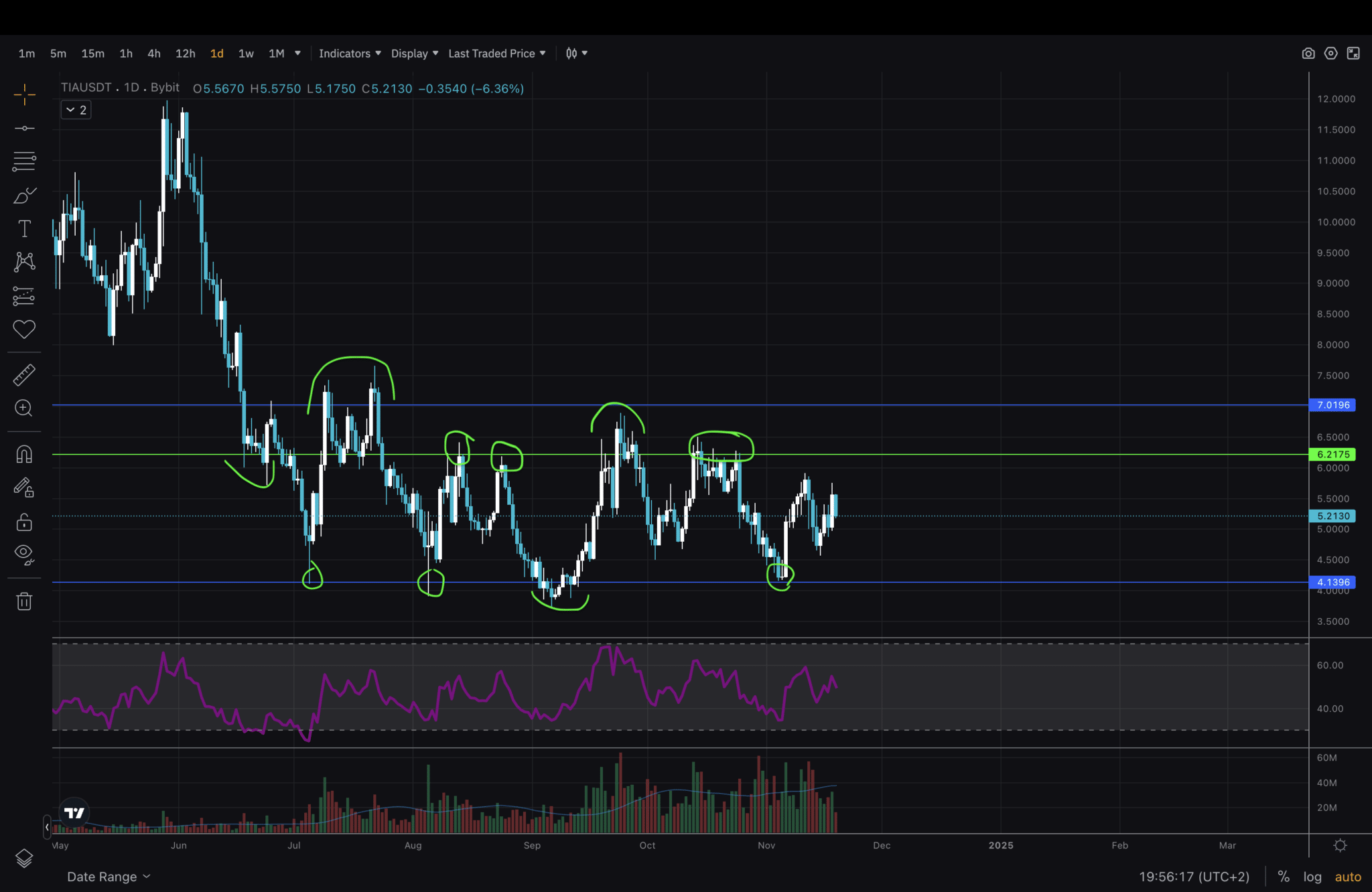1372x892 pixels.
Task: Open Last Traded Price dropdown
Action: point(497,54)
